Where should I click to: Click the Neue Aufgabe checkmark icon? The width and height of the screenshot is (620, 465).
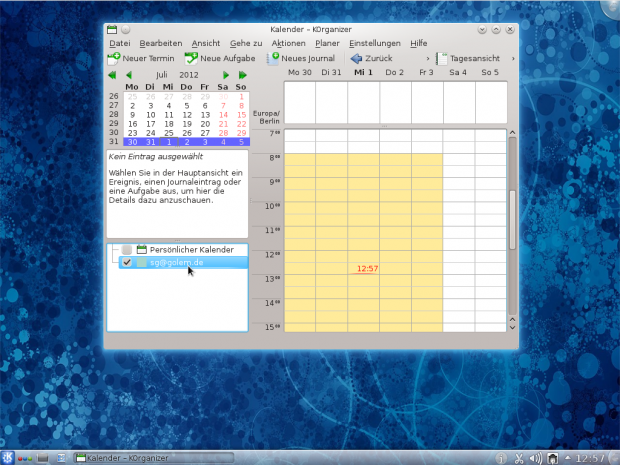[x=191, y=59]
